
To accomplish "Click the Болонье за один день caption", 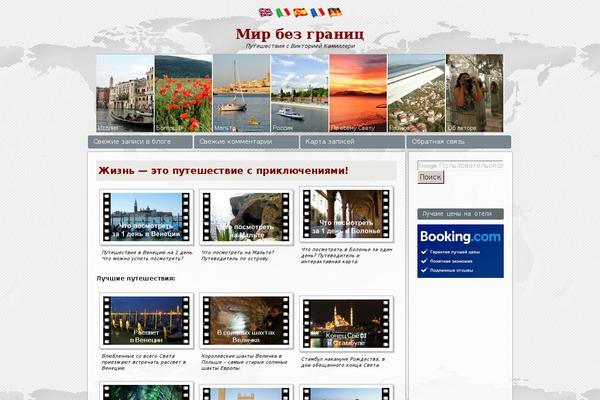I will [346, 255].
